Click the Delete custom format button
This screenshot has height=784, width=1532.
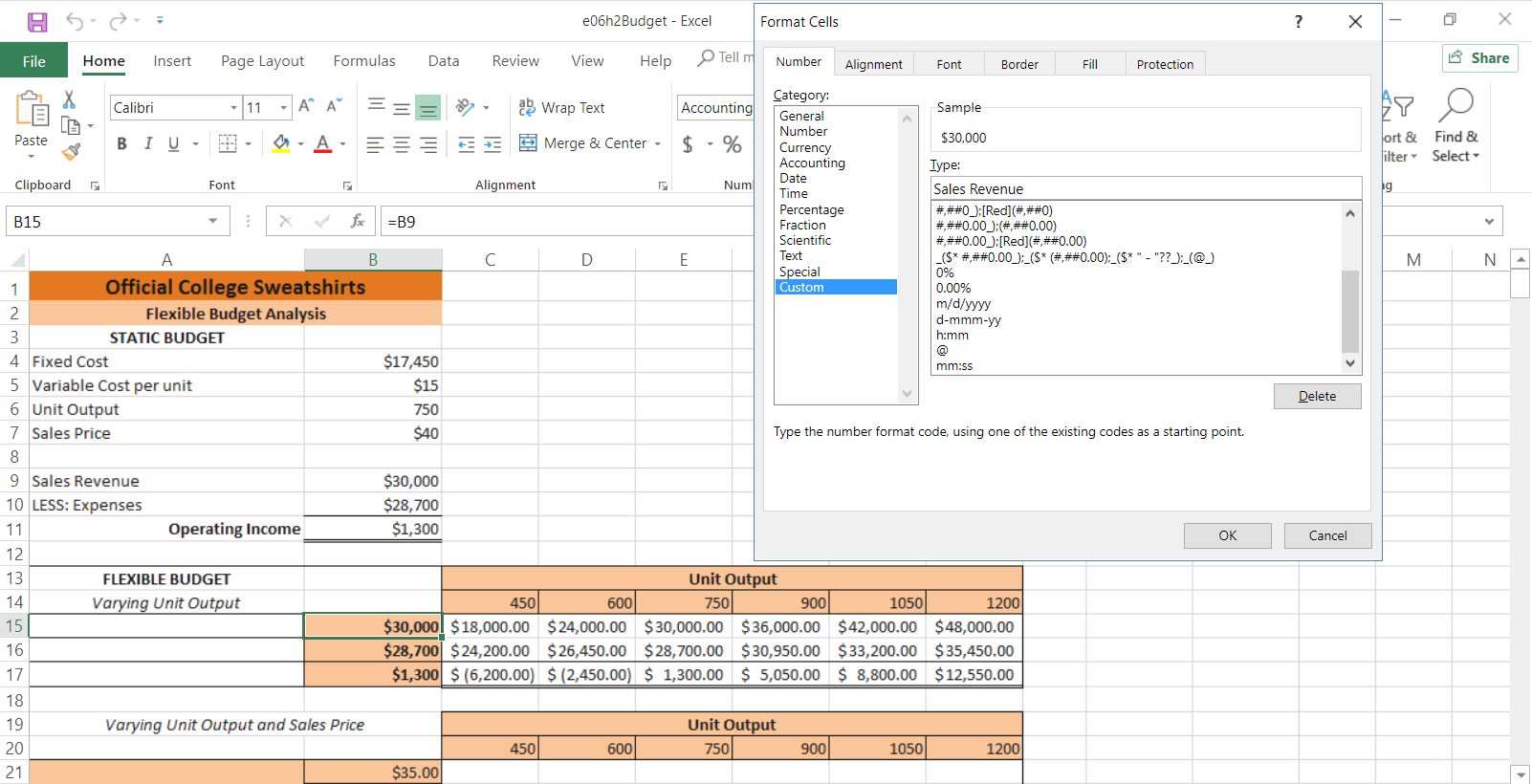(x=1317, y=396)
